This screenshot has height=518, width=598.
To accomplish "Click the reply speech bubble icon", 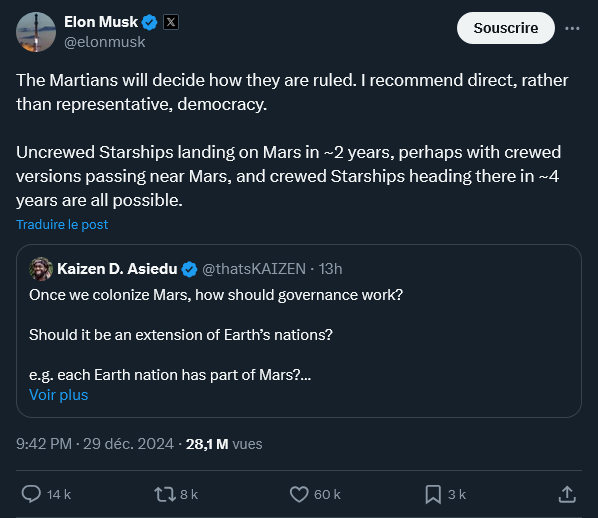I will (x=31, y=494).
